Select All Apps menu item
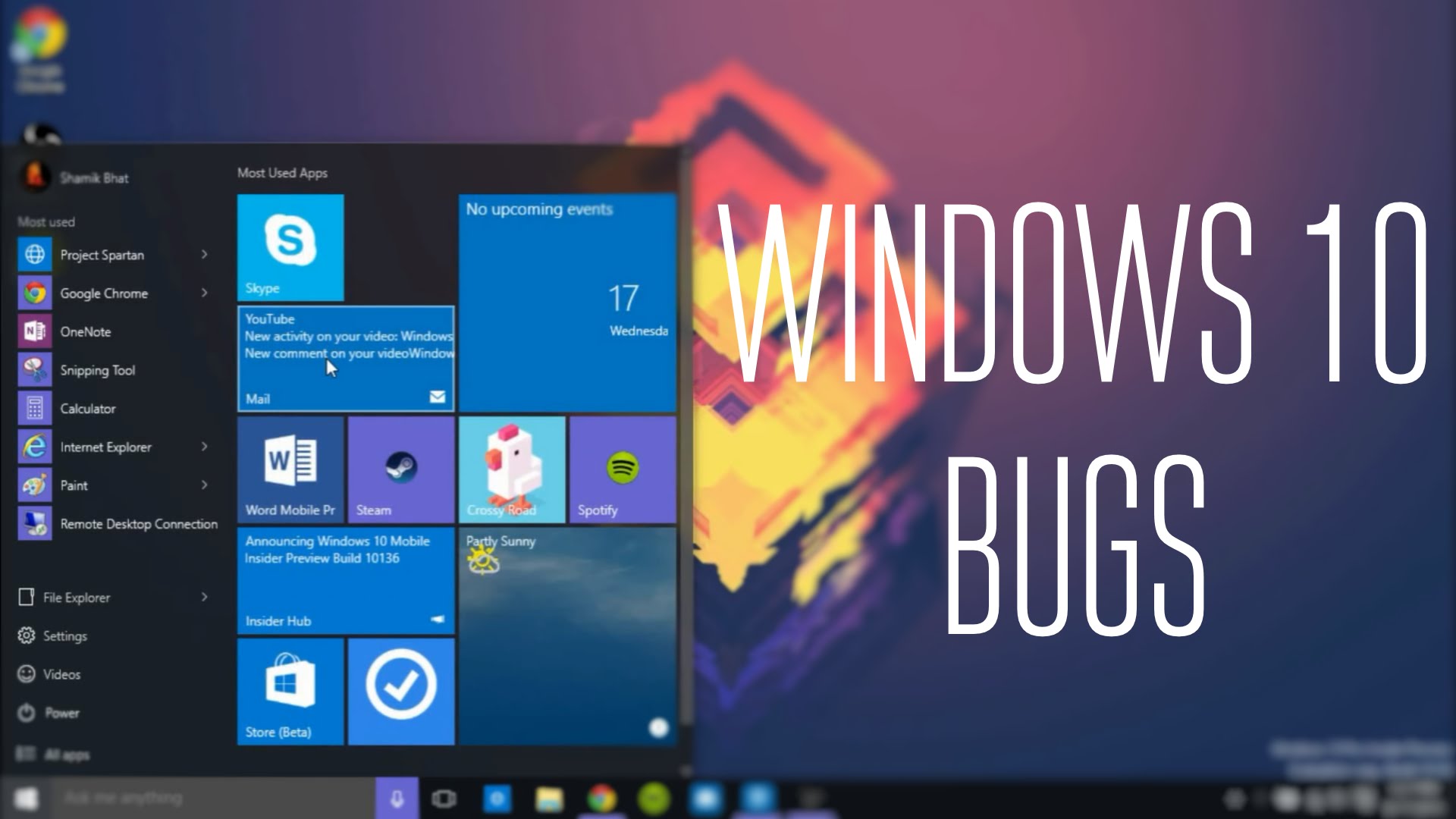Screen dimensions: 1456x819 (x=65, y=754)
